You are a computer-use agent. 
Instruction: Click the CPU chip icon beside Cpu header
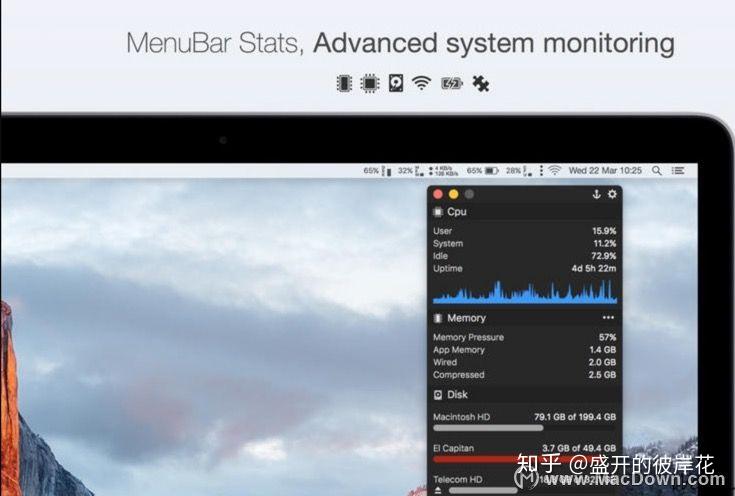click(x=438, y=212)
